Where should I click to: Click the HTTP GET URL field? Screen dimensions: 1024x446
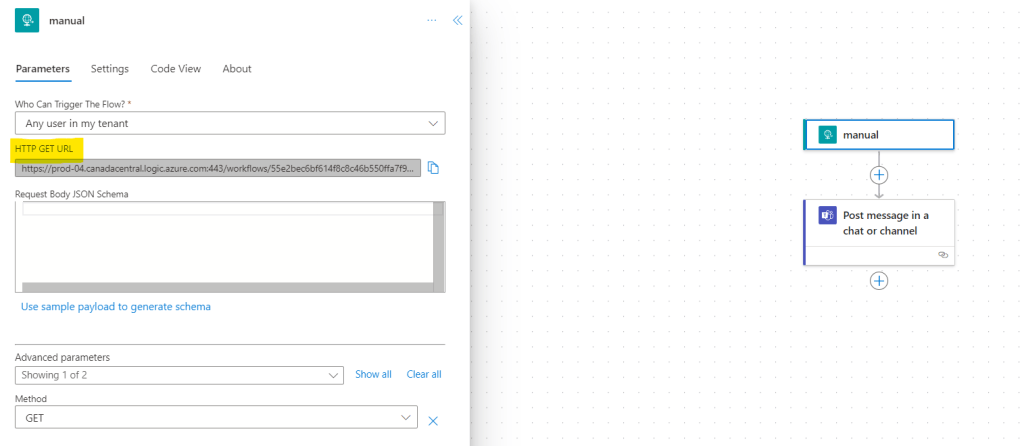pos(218,168)
